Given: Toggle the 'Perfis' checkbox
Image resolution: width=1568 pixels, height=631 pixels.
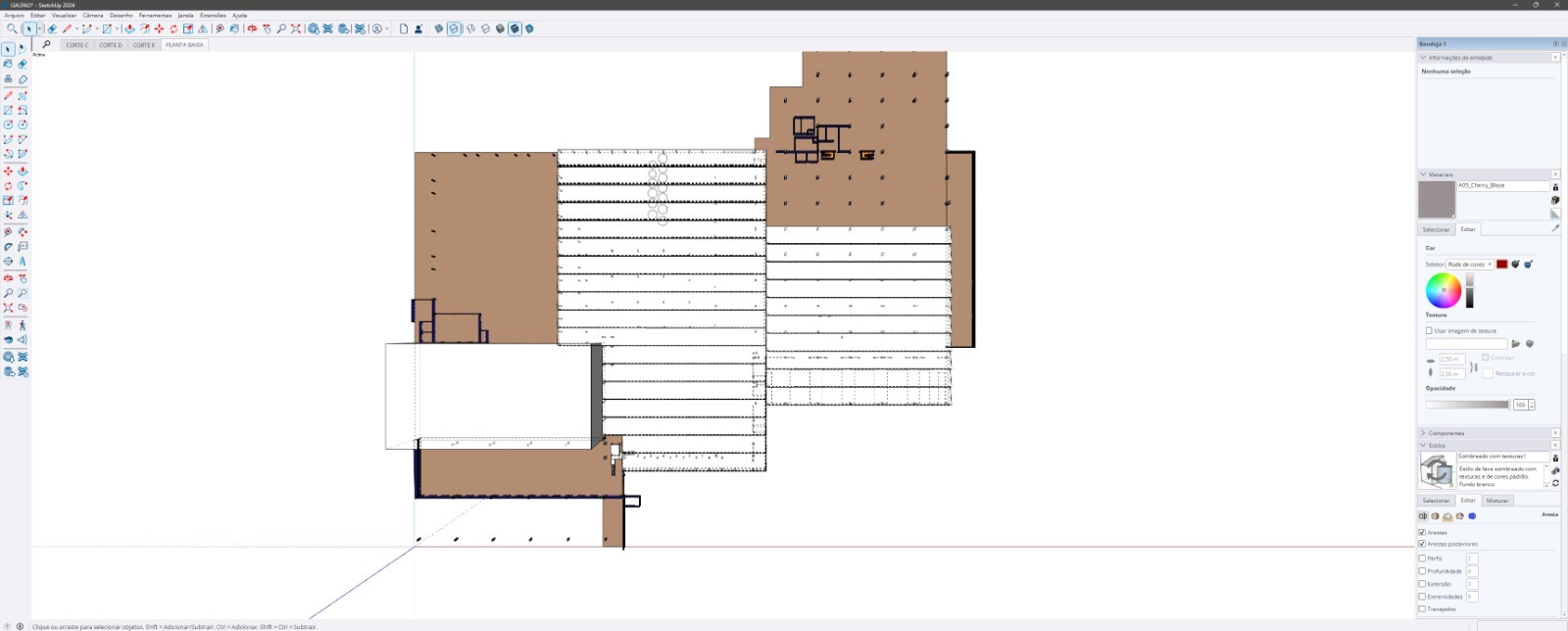Looking at the screenshot, I should pos(1422,558).
